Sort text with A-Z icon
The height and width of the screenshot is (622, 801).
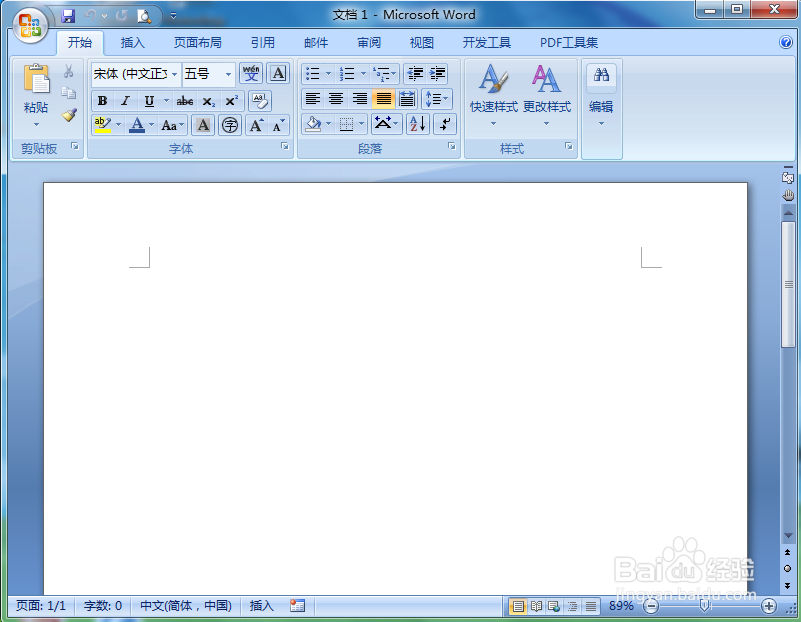point(417,124)
